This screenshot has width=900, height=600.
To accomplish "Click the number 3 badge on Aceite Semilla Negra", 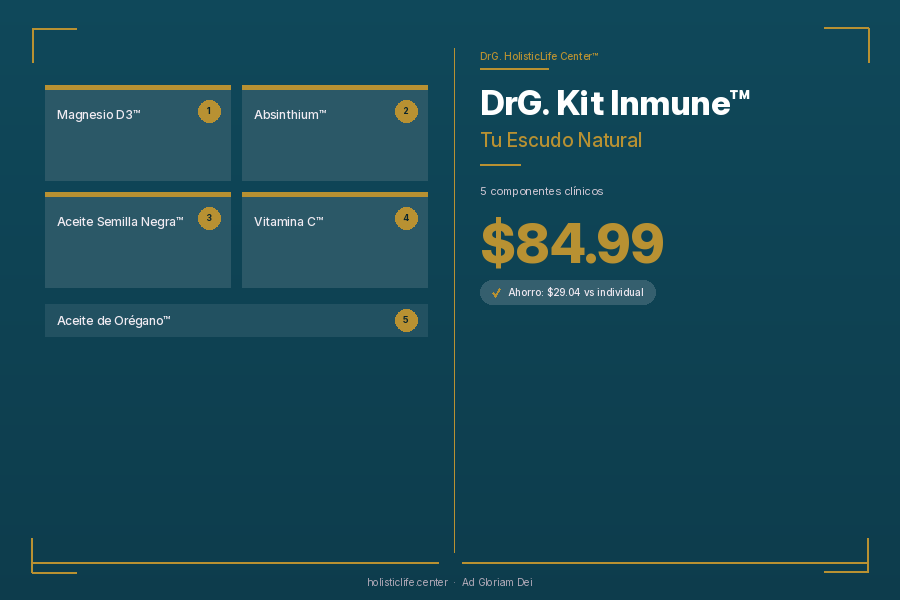I will point(209,218).
